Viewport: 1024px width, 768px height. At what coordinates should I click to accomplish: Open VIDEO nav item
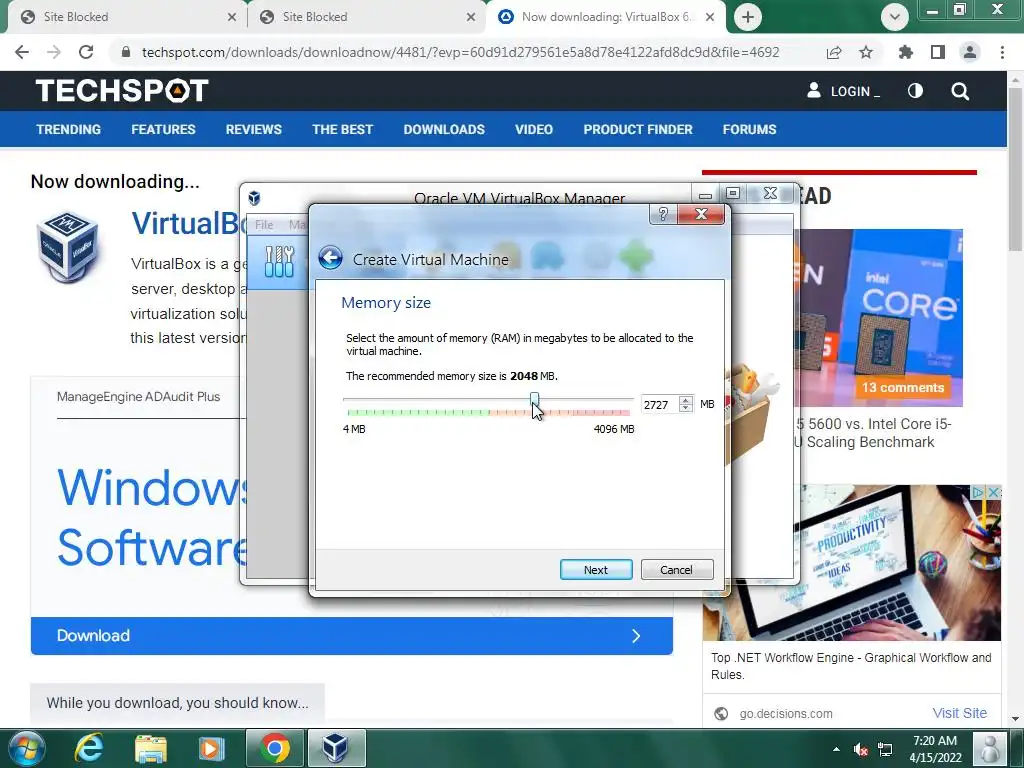click(x=534, y=129)
